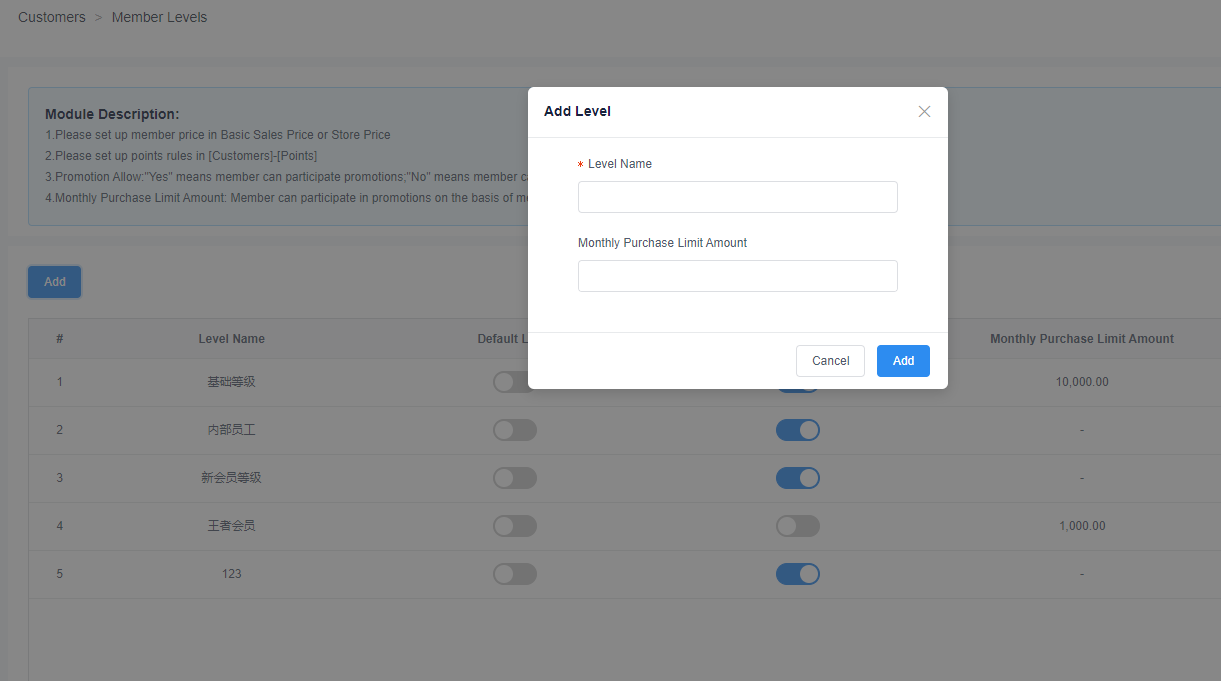This screenshot has width=1221, height=681.
Task: Click Monthly Purchase Limit Amount column header
Action: coord(1081,339)
